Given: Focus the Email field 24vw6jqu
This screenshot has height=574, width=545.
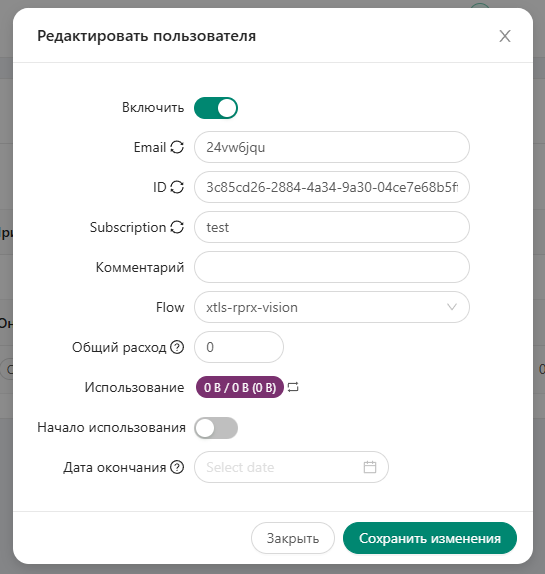Looking at the screenshot, I should tap(332, 147).
